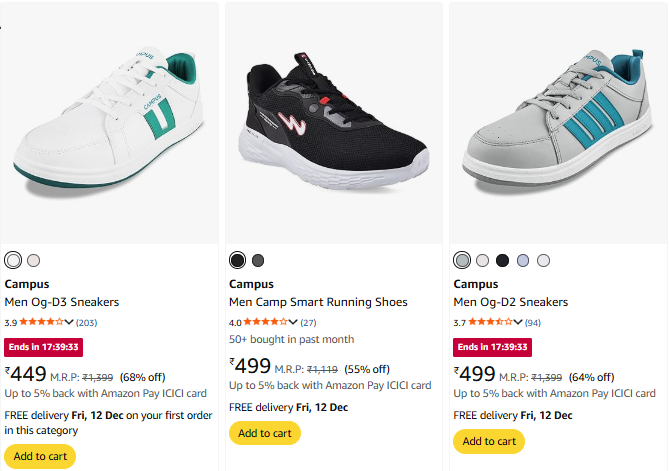
Task: Open Men Camp Smart Running Shoes title link
Action: (318, 302)
